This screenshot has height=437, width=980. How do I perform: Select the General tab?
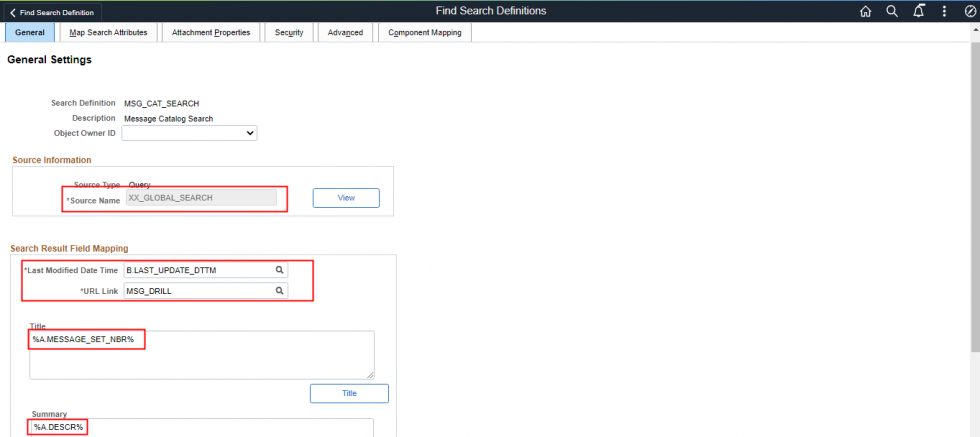tap(29, 33)
